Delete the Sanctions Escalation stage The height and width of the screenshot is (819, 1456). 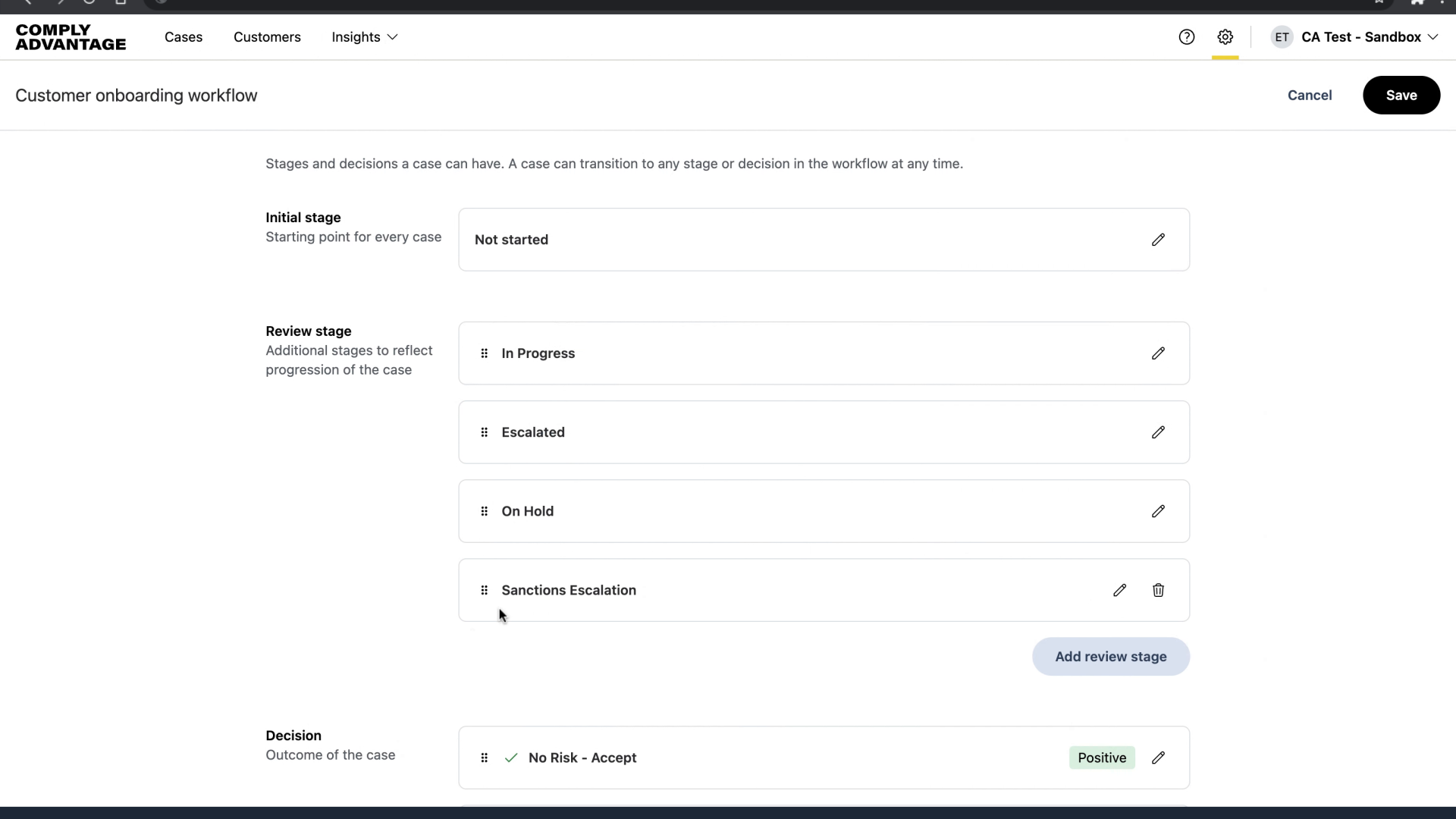1158,590
